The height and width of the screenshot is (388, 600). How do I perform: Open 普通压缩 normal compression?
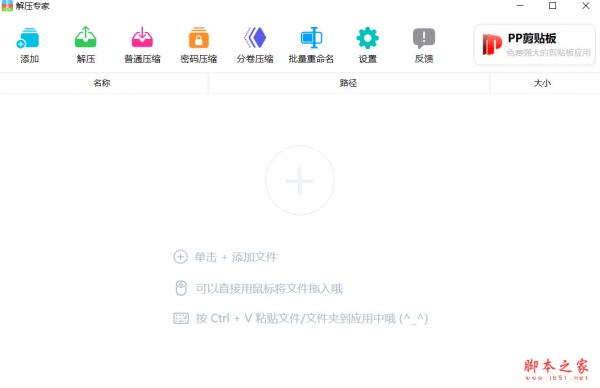[x=142, y=45]
